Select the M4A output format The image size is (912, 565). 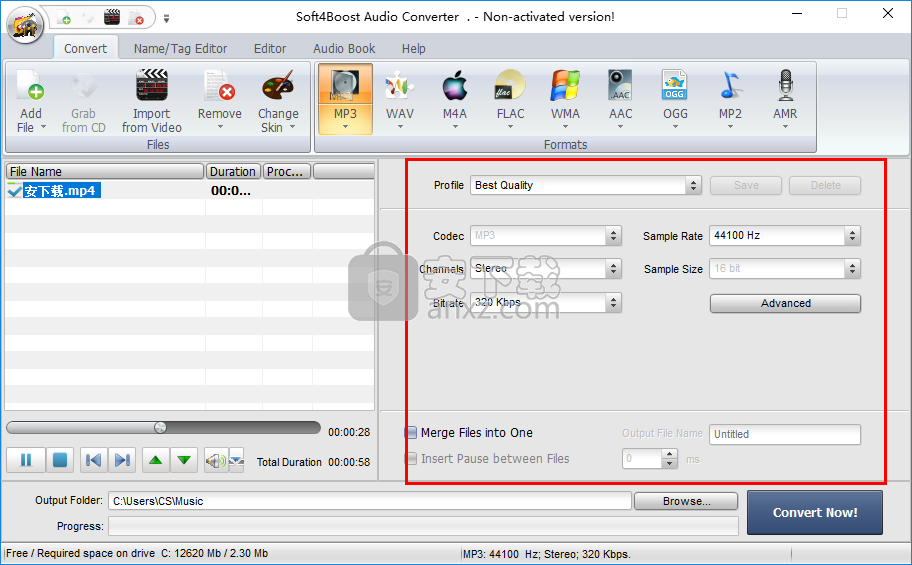coord(455,99)
